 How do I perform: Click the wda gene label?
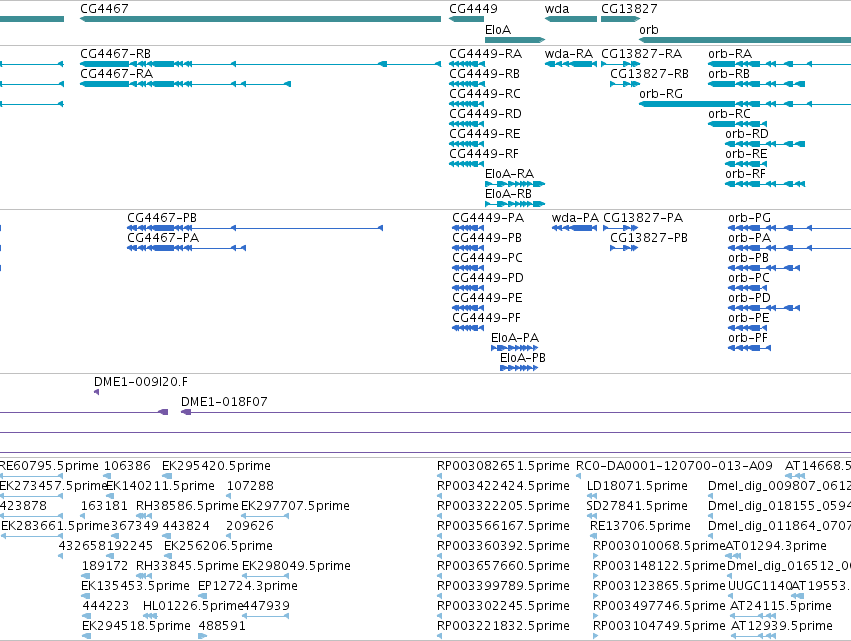557,9
